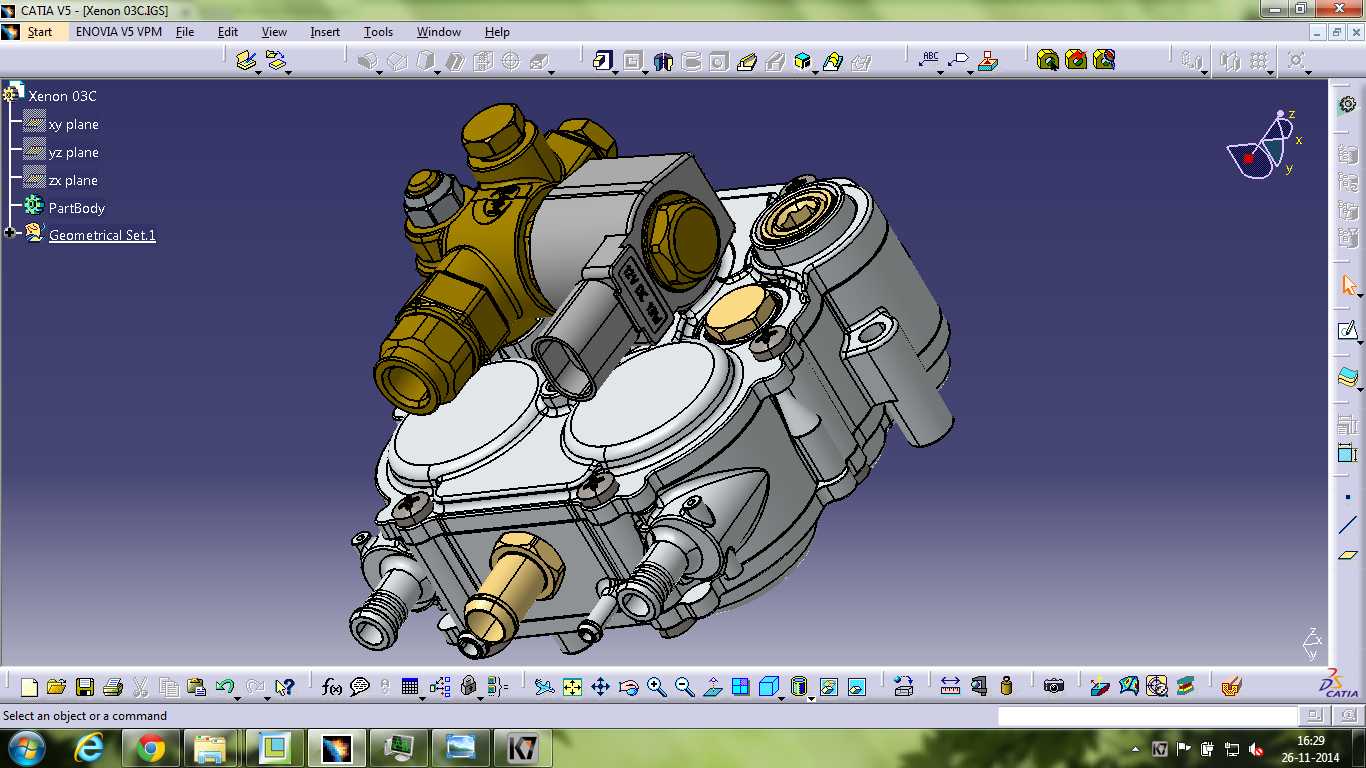Click the What's This help pointer icon
The height and width of the screenshot is (768, 1366).
point(284,687)
